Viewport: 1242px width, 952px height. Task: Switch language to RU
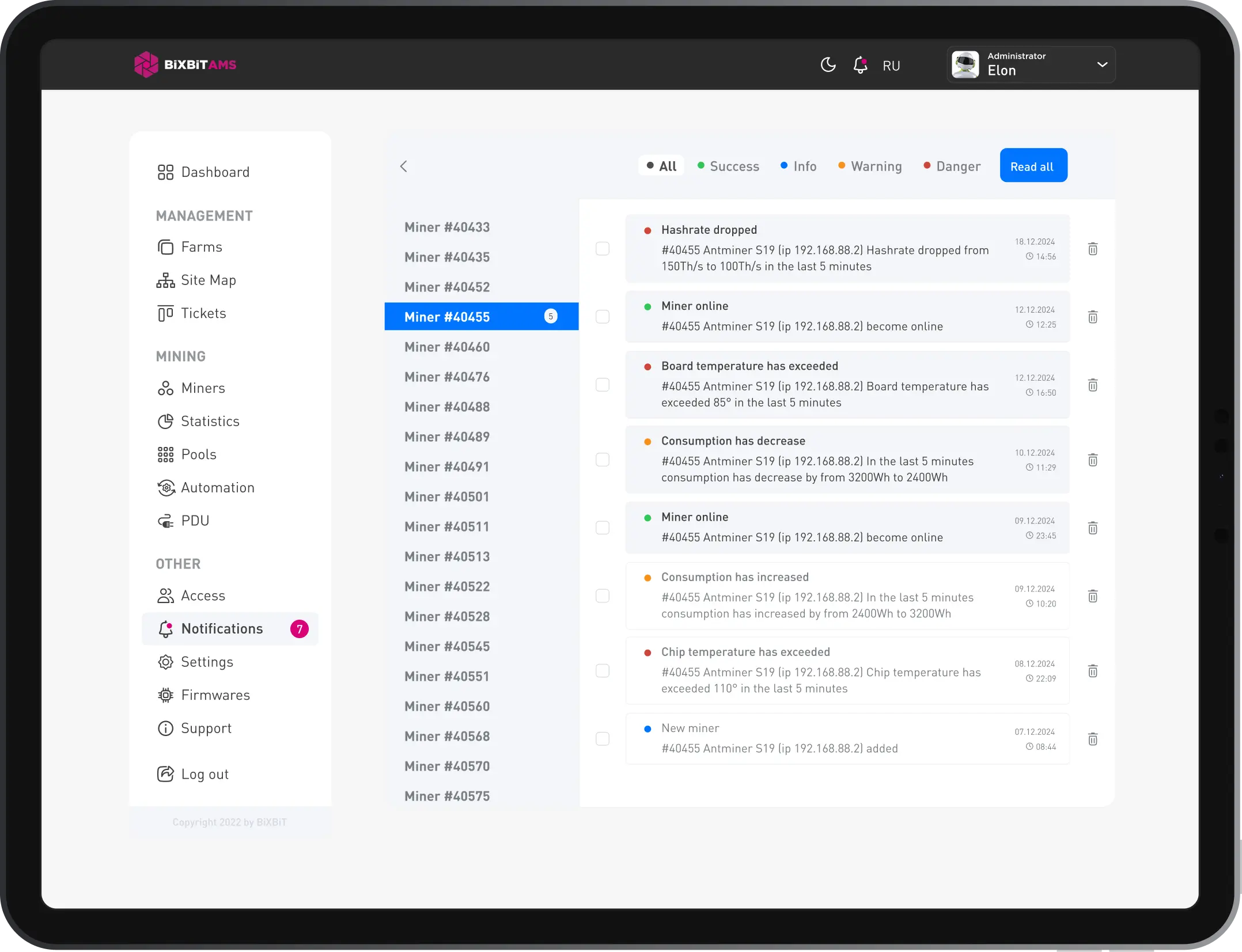891,65
